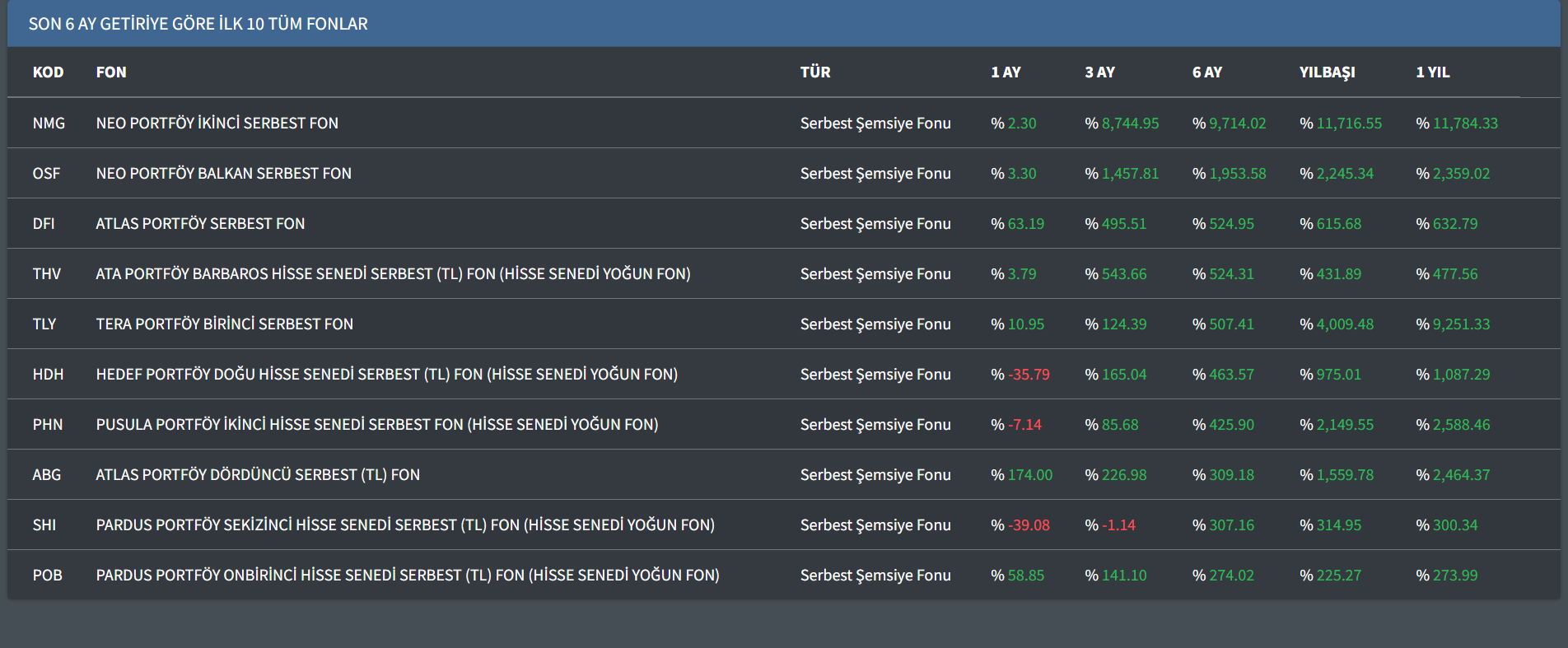The height and width of the screenshot is (648, 1568).
Task: Select the PARDUS PORTFÖY SEKİZİNCİ fund
Action: 404,525
